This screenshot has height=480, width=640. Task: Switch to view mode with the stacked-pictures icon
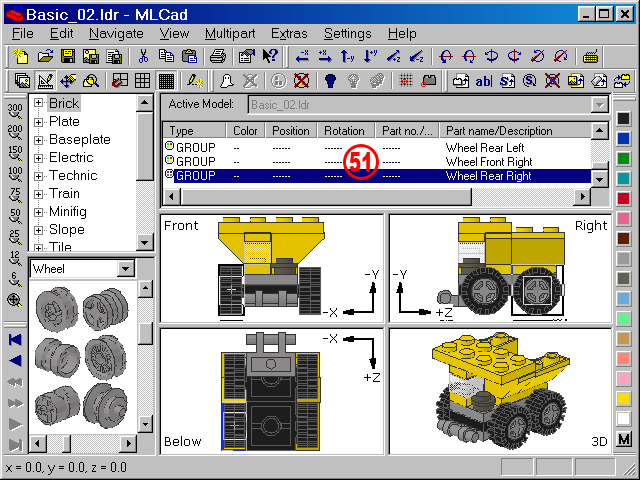click(x=22, y=80)
